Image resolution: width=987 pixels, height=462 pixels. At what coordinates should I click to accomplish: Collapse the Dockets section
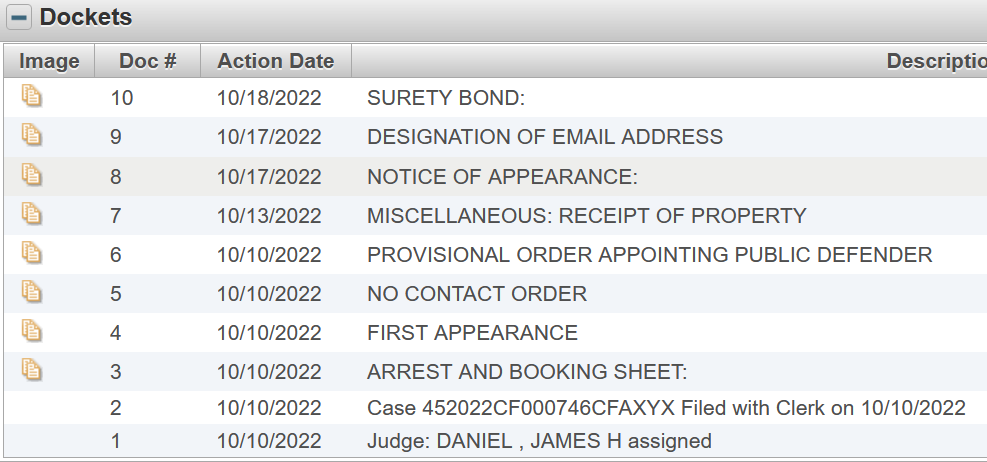pyautogui.click(x=20, y=18)
